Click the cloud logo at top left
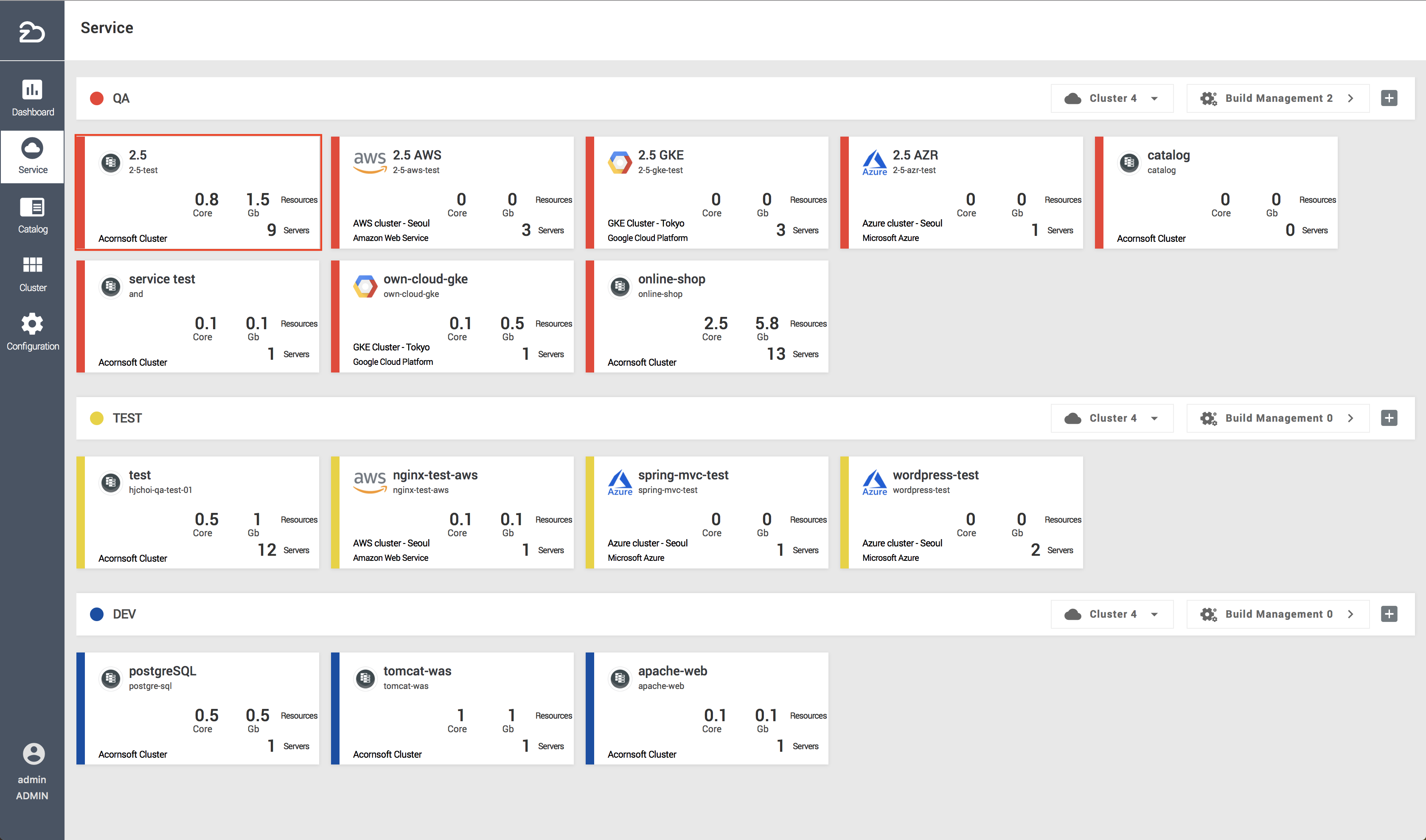 [32, 32]
